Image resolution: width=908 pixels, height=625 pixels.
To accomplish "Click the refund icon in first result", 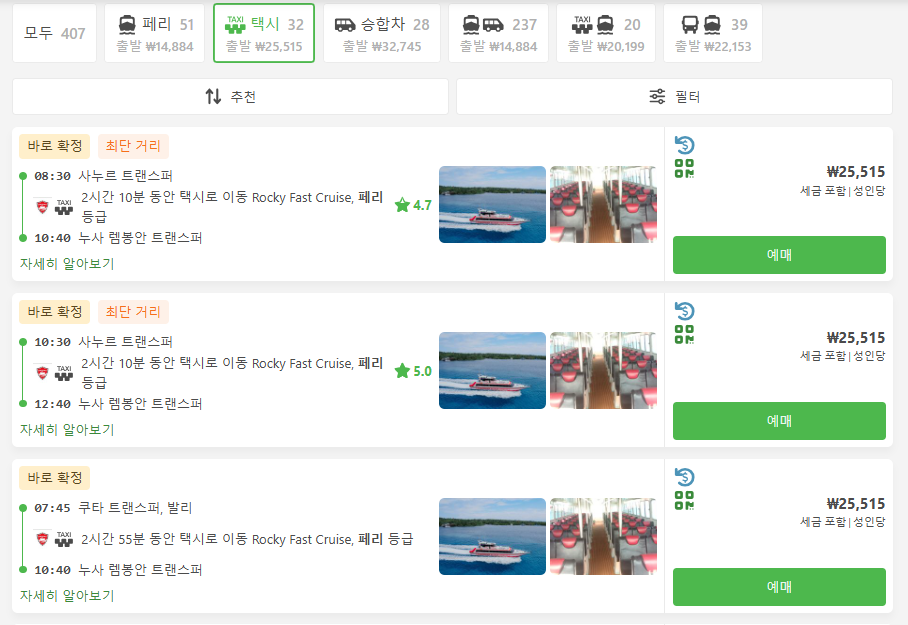I will tap(684, 145).
